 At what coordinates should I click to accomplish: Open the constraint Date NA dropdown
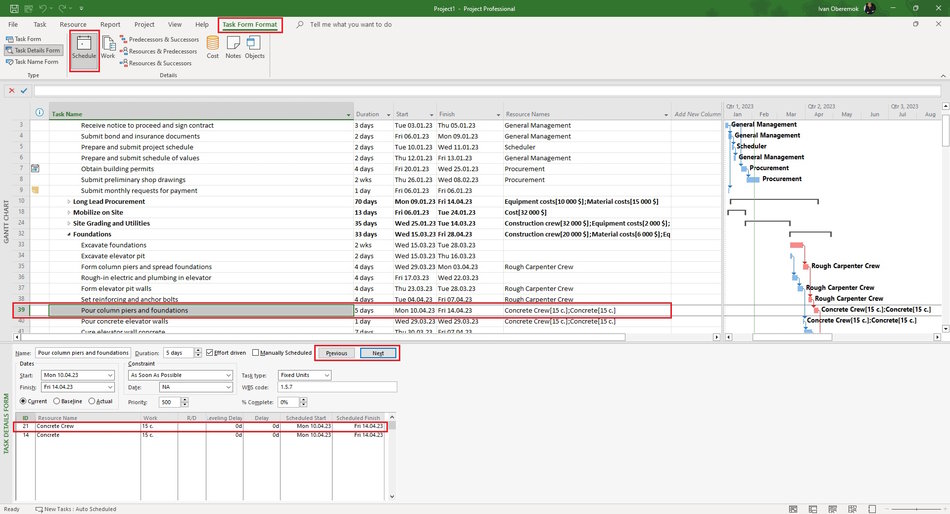coord(228,387)
